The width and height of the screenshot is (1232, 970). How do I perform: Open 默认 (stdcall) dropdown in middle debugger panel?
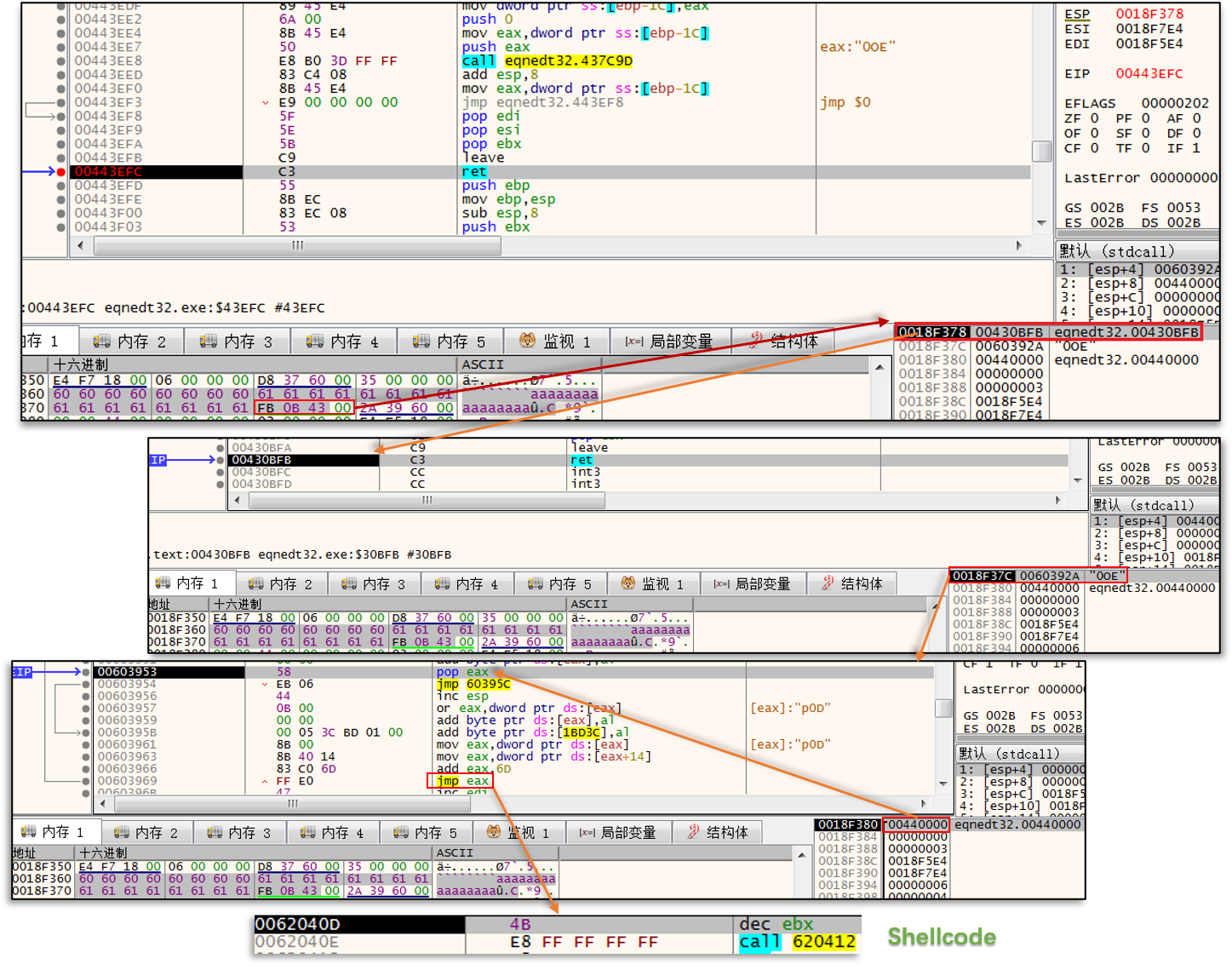[1155, 505]
